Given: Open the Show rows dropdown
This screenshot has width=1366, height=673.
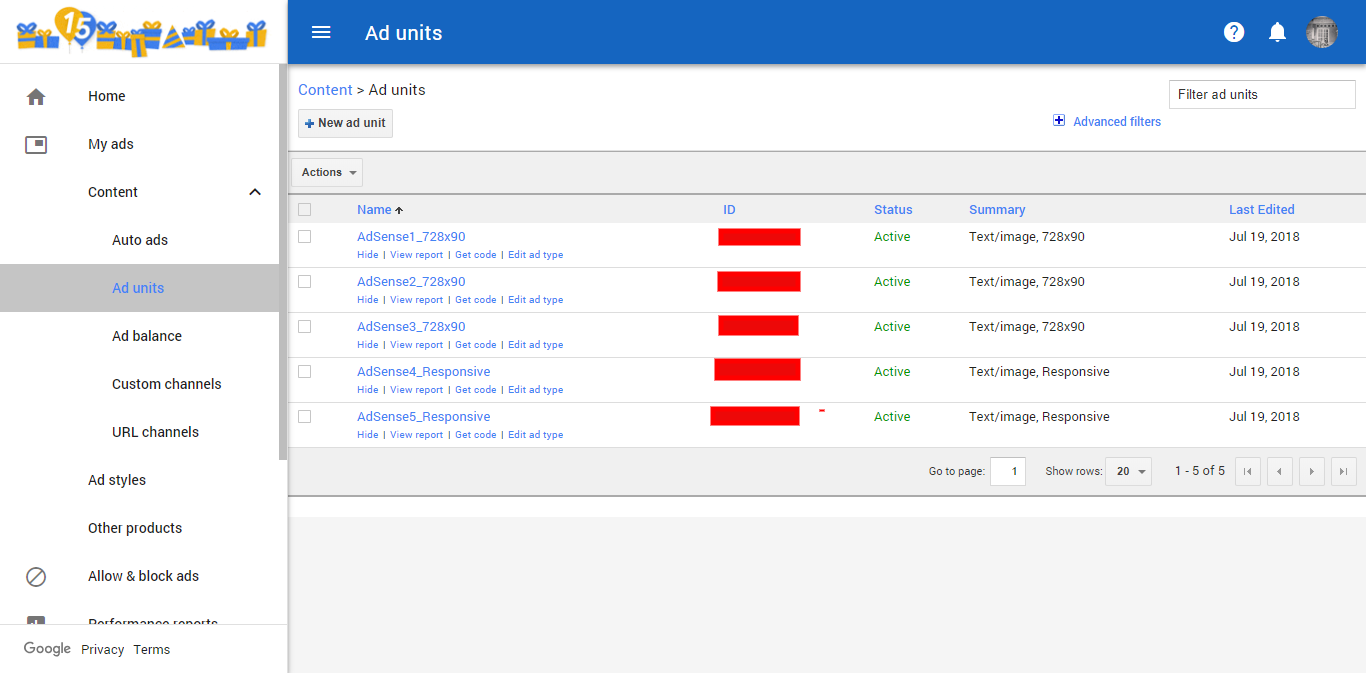Looking at the screenshot, I should click(1128, 471).
